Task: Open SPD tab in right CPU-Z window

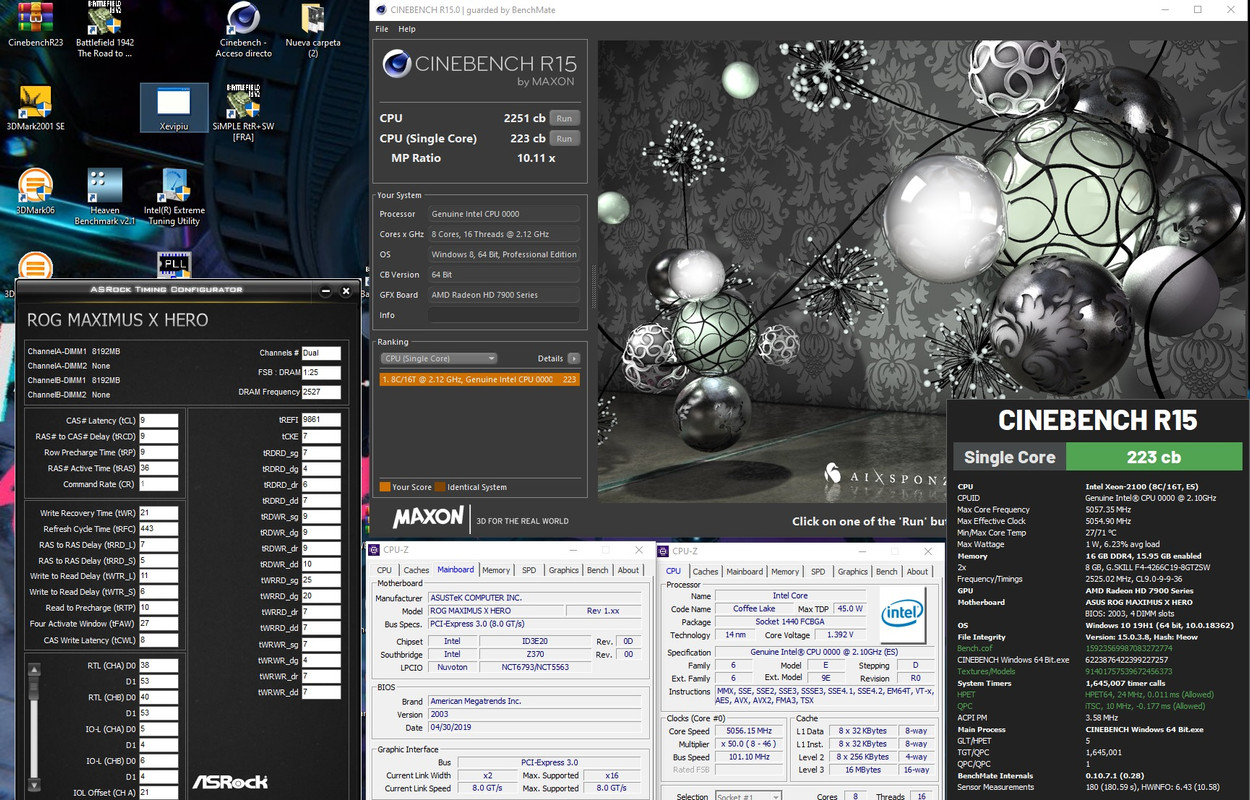Action: [x=818, y=571]
